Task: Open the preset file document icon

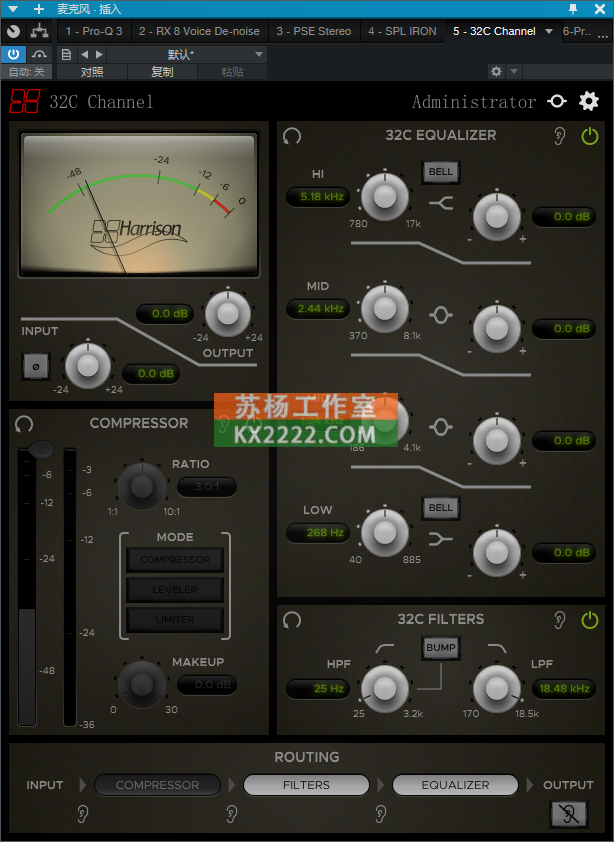Action: point(66,54)
